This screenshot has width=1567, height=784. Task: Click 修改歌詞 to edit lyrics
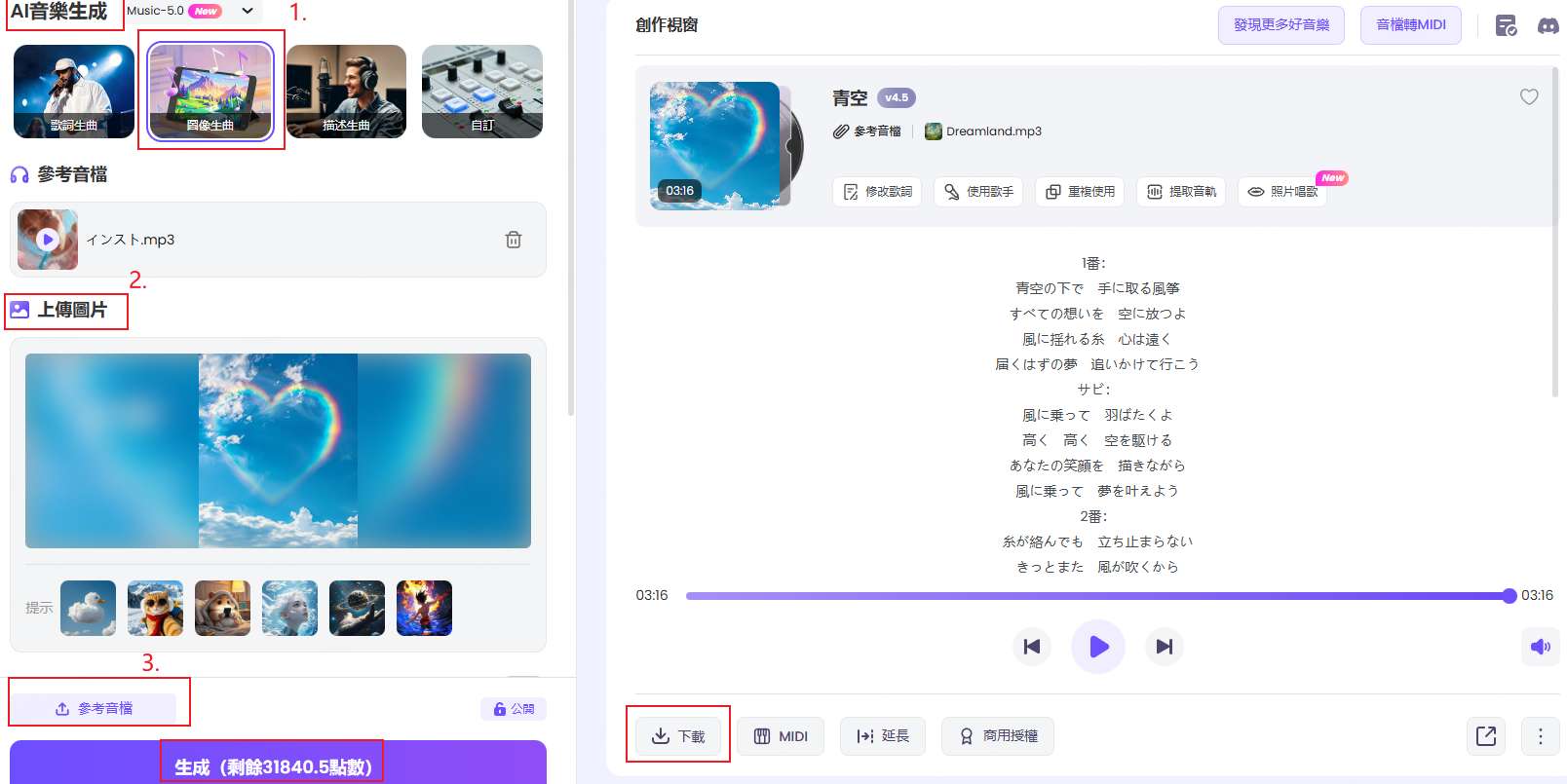pyautogui.click(x=877, y=191)
